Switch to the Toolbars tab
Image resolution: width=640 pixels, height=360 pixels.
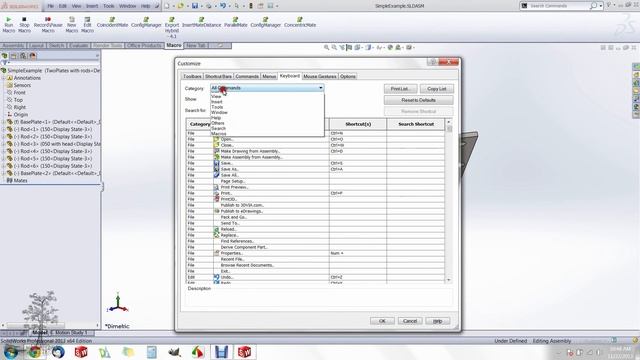tap(192, 76)
